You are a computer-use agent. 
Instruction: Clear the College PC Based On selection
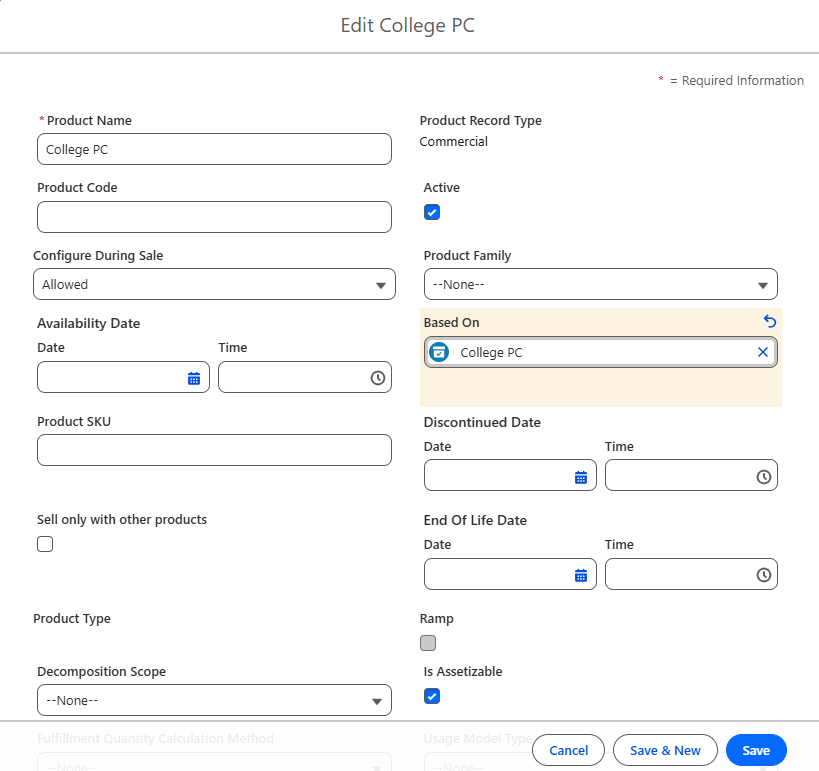(x=763, y=352)
